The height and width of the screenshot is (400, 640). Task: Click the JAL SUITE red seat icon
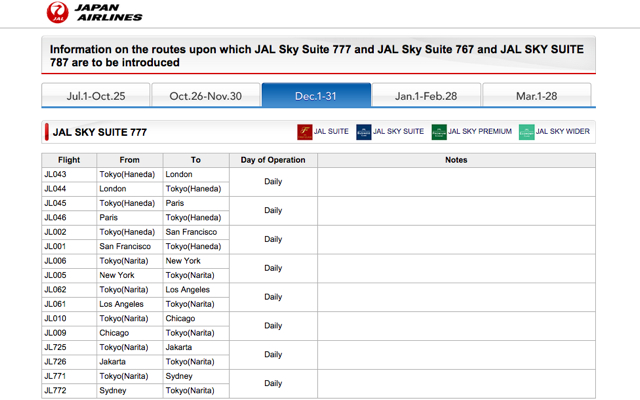(304, 132)
